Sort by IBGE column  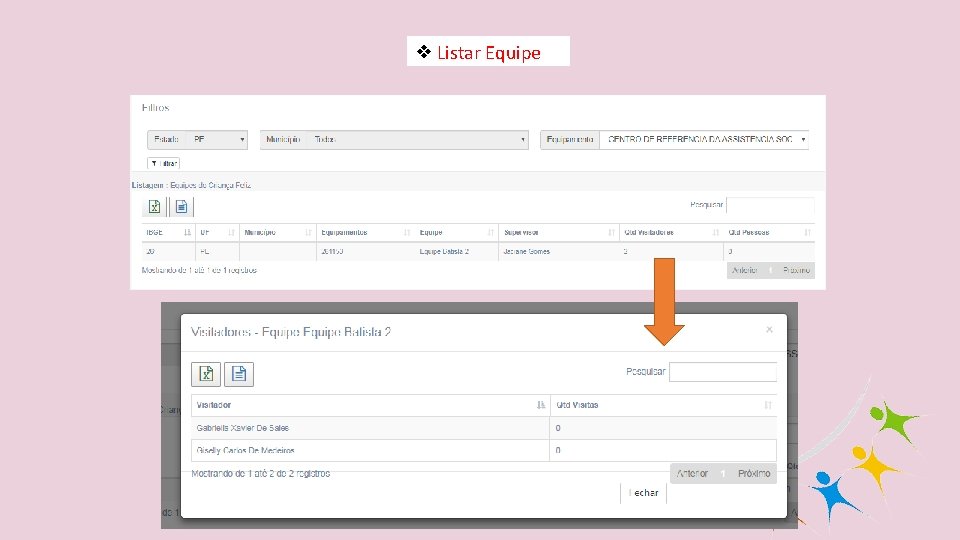168,233
